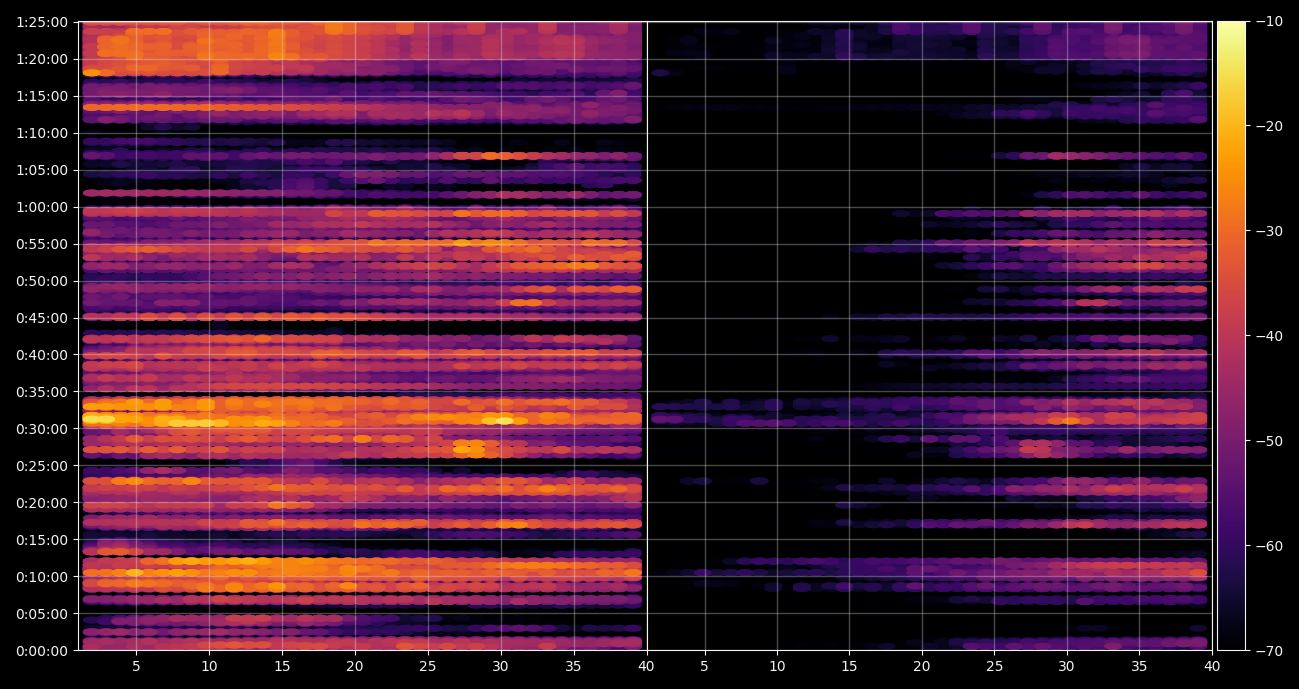This screenshot has width=1299, height=689.
Task: Click the −40 colorbar tick value
Action: (x=1270, y=336)
